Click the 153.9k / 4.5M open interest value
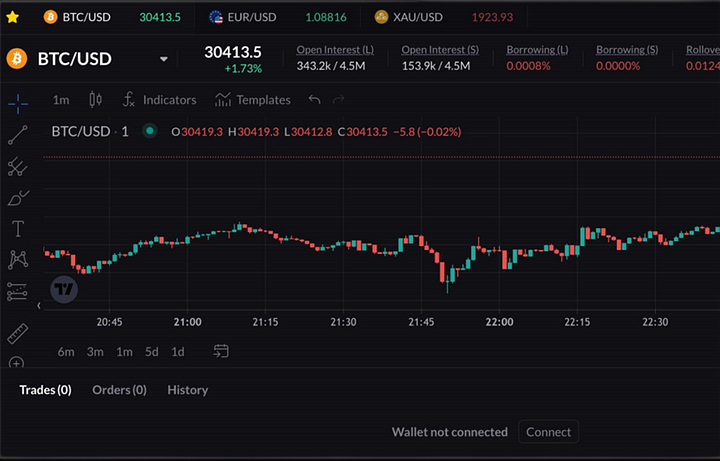The height and width of the screenshot is (461, 720). point(436,66)
